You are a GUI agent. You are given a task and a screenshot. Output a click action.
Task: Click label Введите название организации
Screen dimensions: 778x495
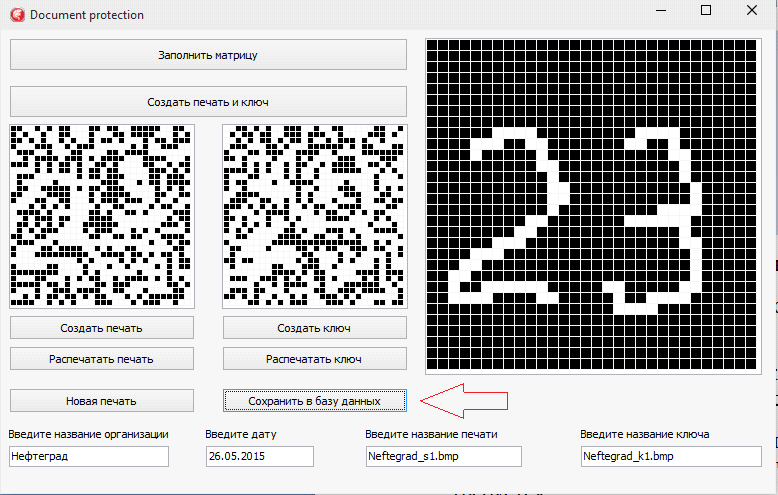click(x=88, y=434)
